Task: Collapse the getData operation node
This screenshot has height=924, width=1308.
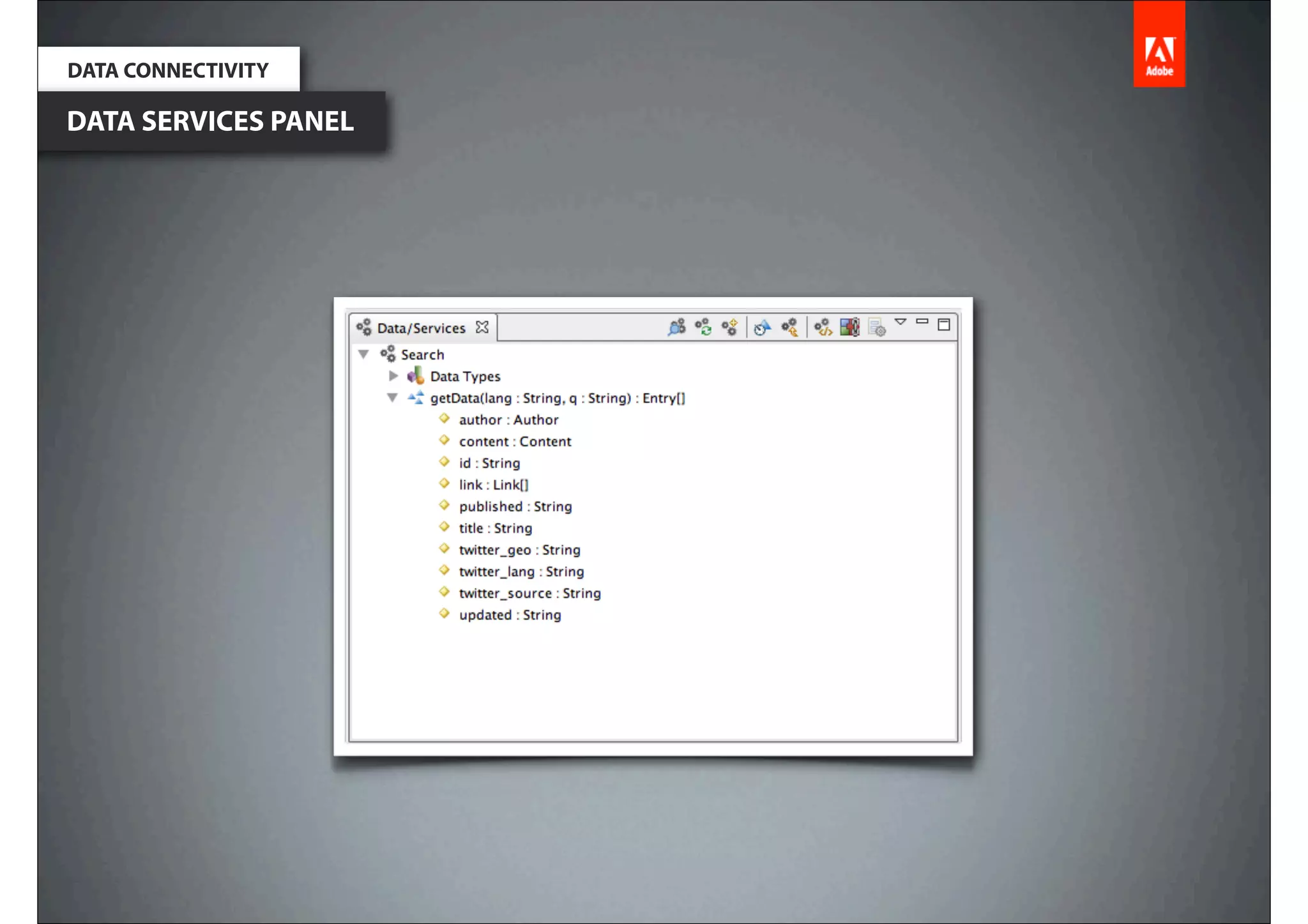Action: coord(393,397)
